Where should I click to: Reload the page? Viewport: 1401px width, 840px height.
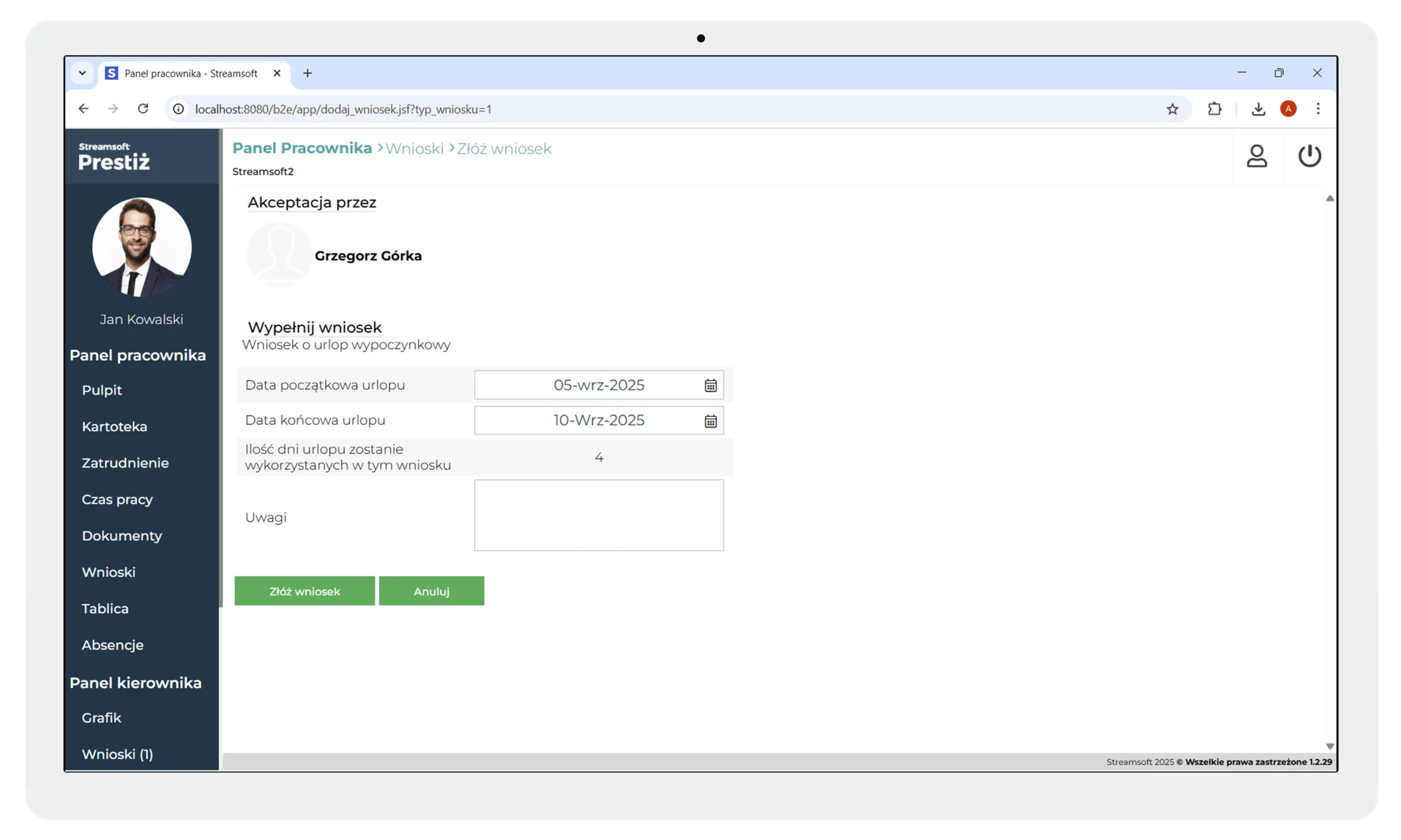tap(143, 109)
